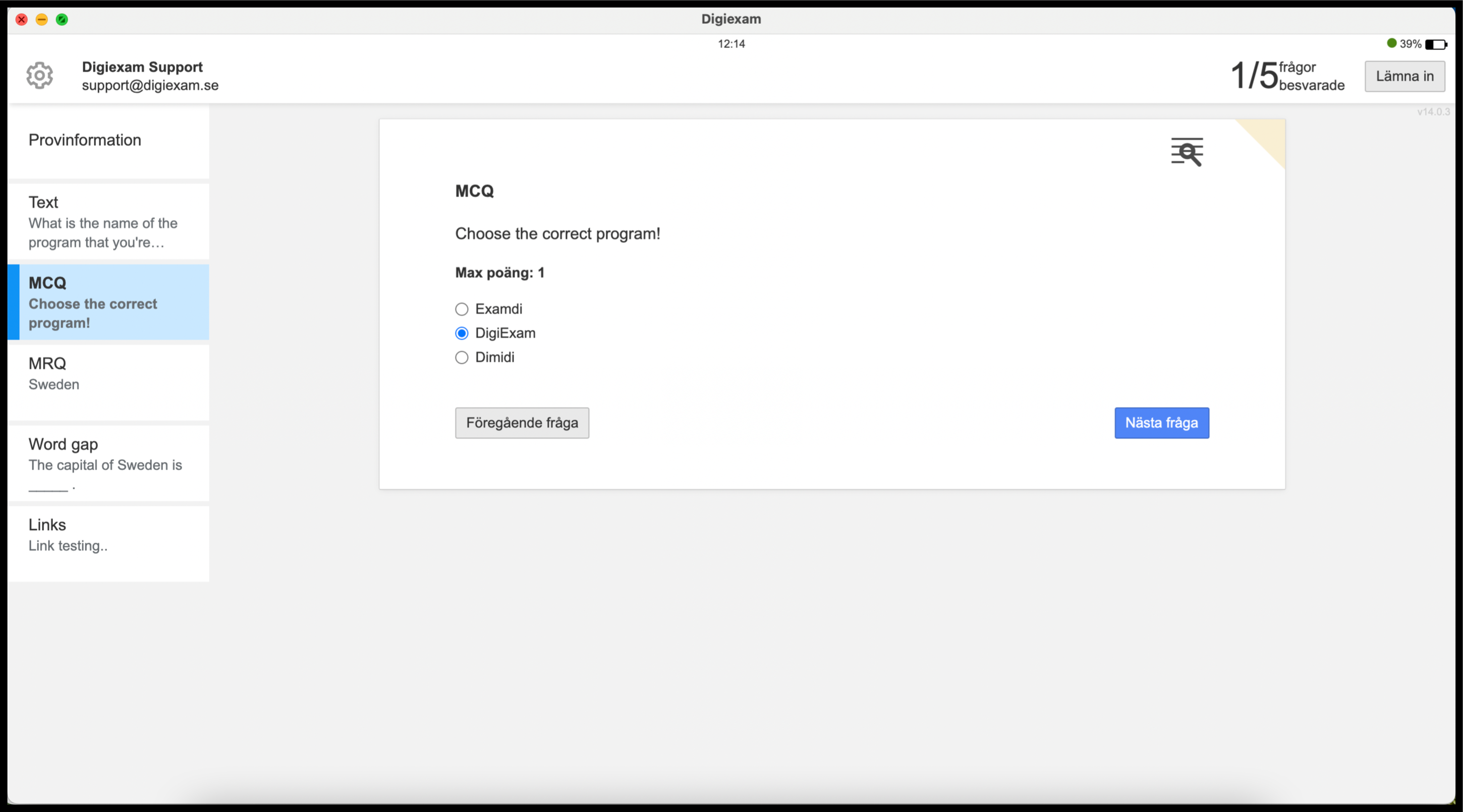
Task: Click the green fullscreen window button
Action: pos(62,19)
